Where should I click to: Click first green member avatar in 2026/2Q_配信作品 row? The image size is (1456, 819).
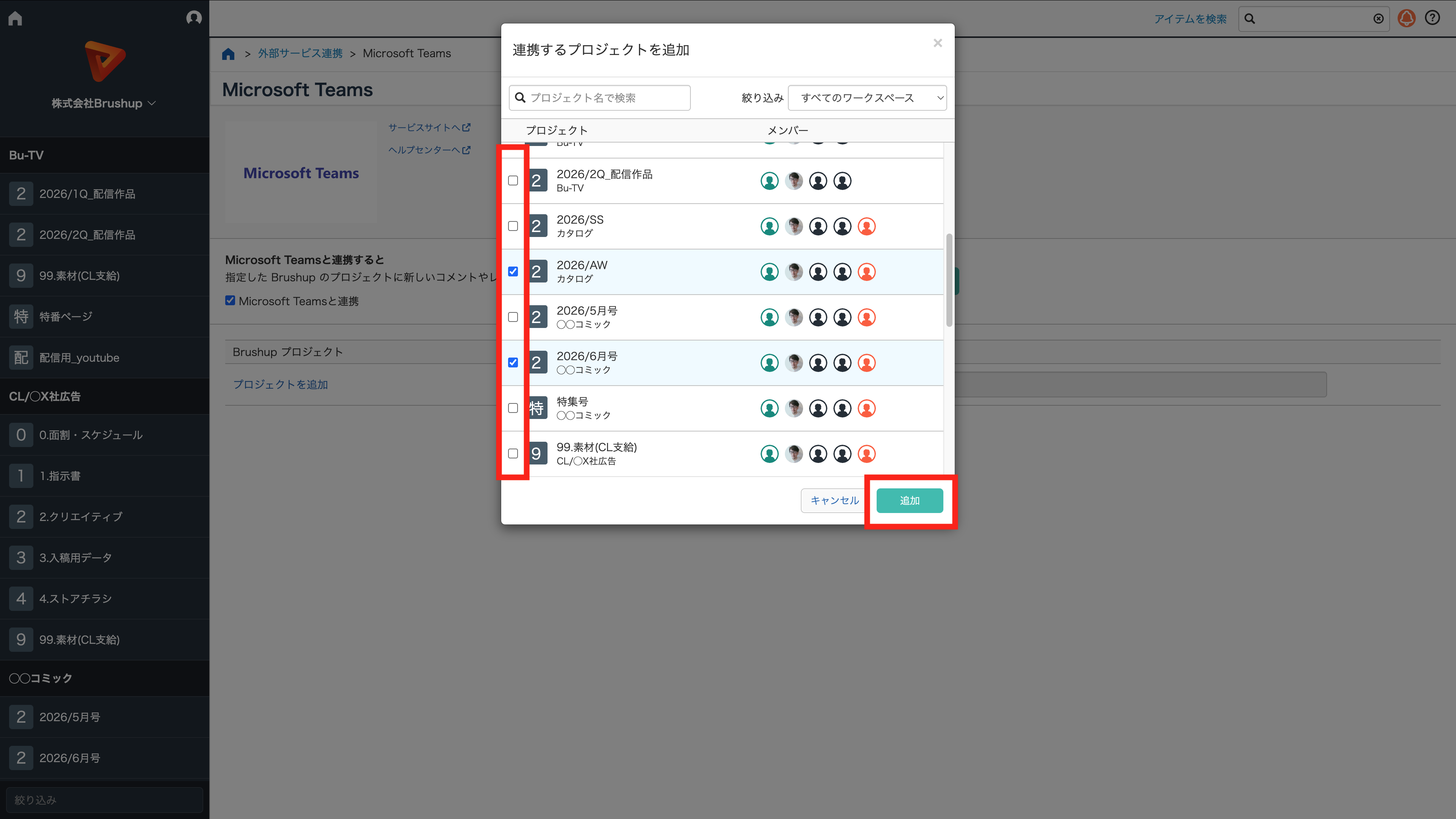coord(769,181)
